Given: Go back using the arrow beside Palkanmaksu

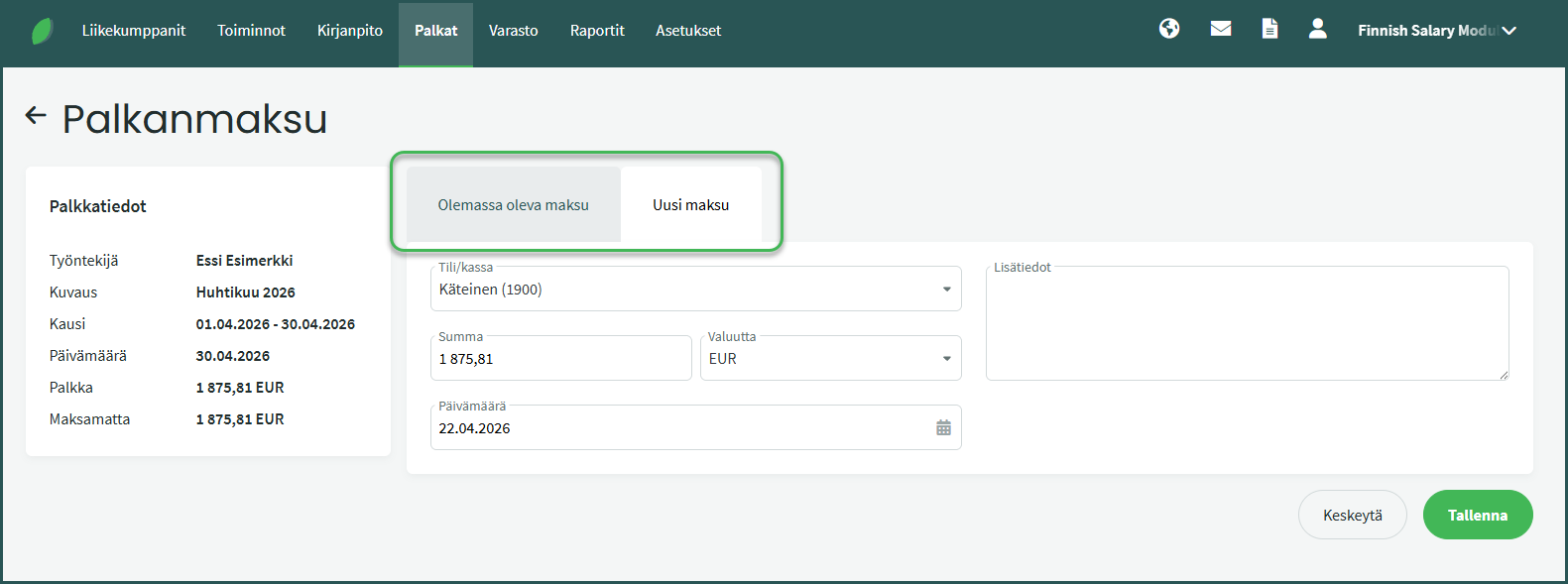Looking at the screenshot, I should [x=36, y=116].
